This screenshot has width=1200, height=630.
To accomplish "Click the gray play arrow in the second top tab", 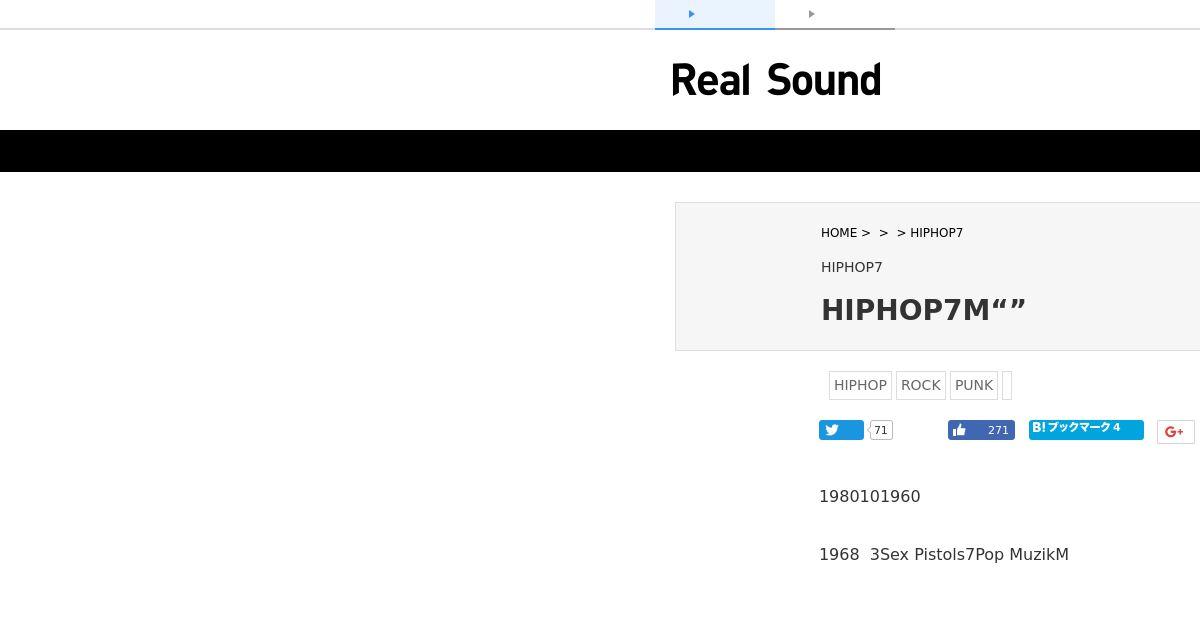I will click(811, 14).
